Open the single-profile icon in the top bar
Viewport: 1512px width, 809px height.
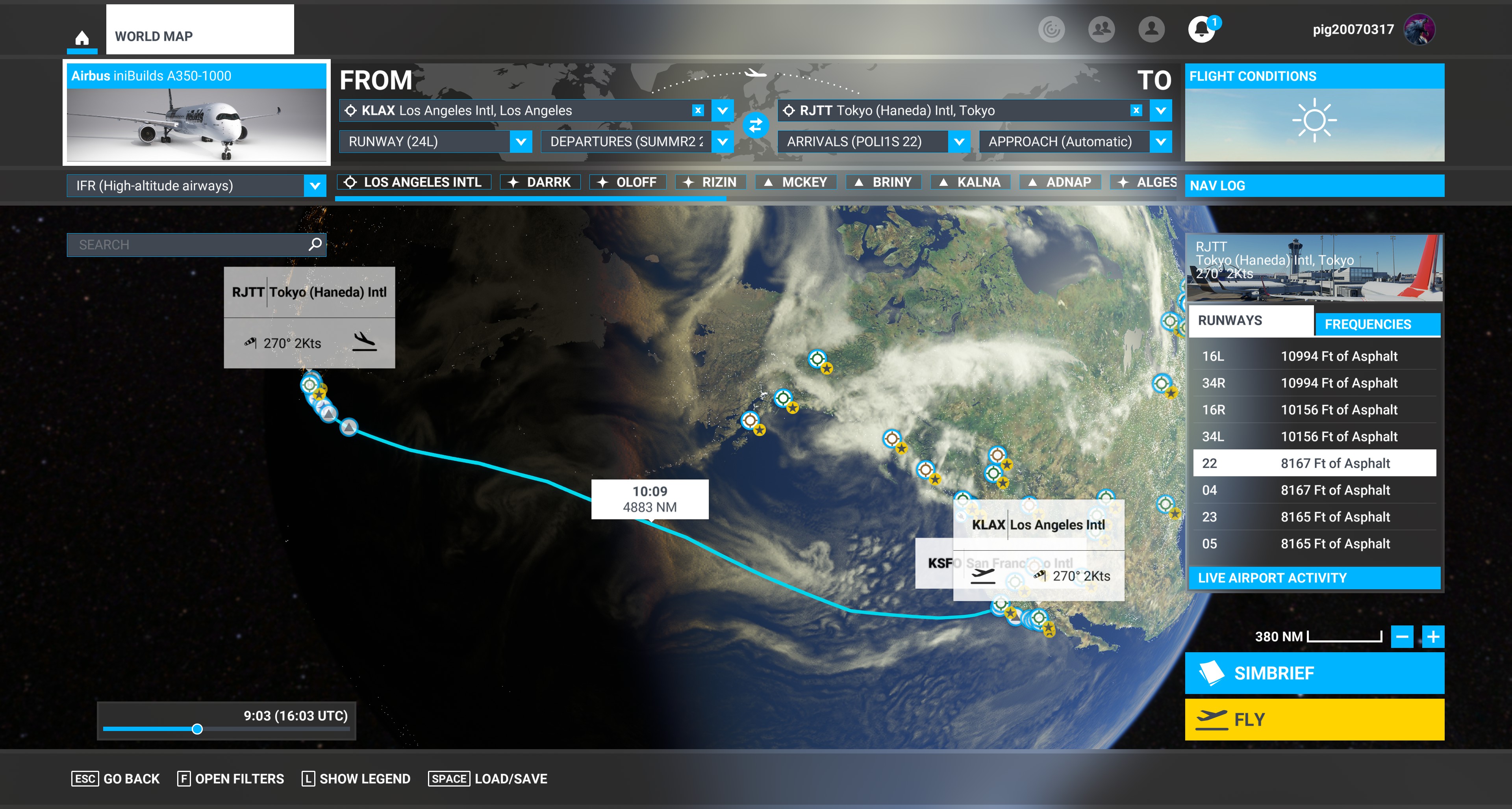pos(1152,29)
